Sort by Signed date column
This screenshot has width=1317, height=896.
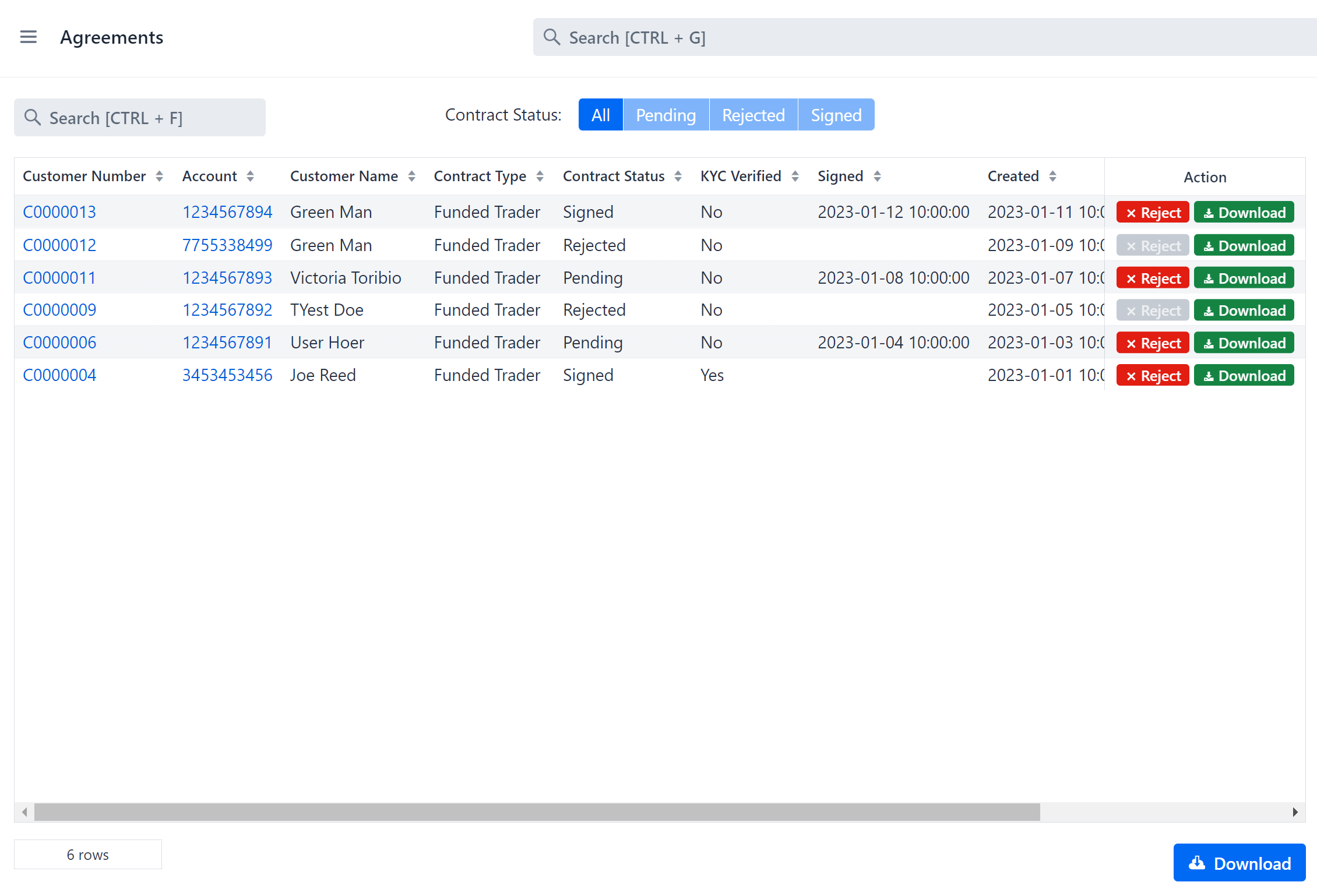pos(877,177)
